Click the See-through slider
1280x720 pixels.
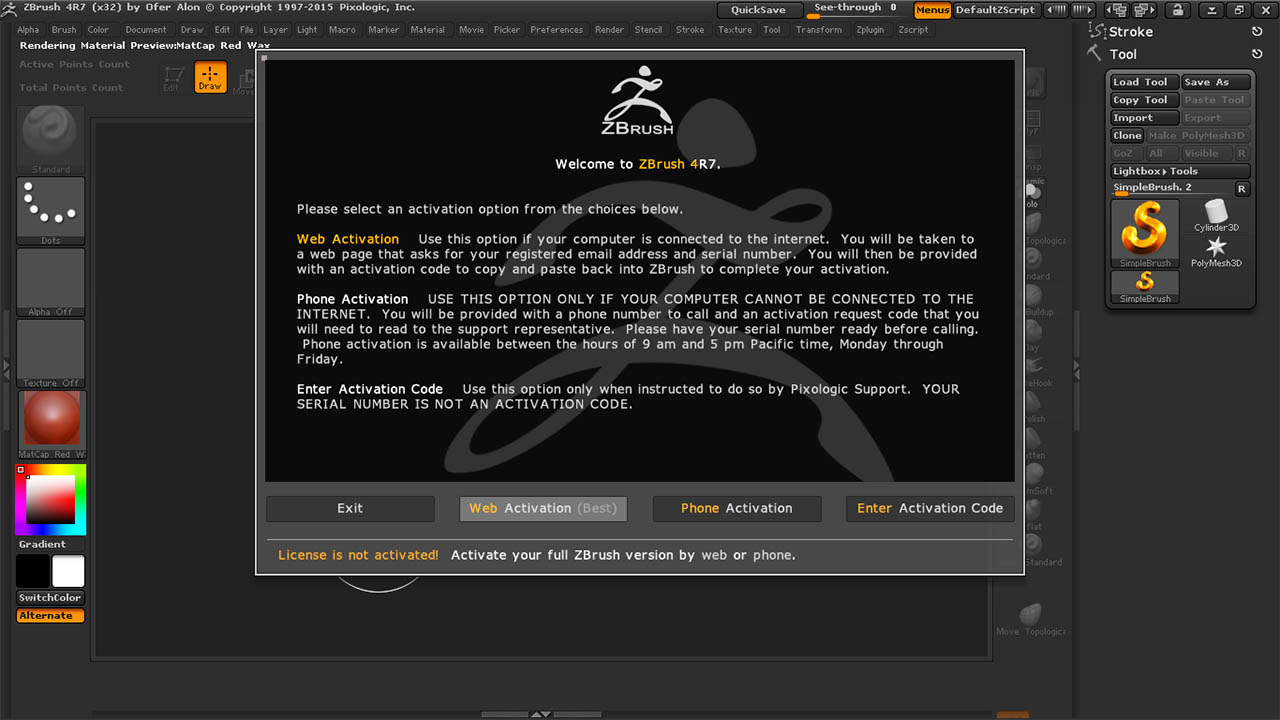tap(855, 10)
